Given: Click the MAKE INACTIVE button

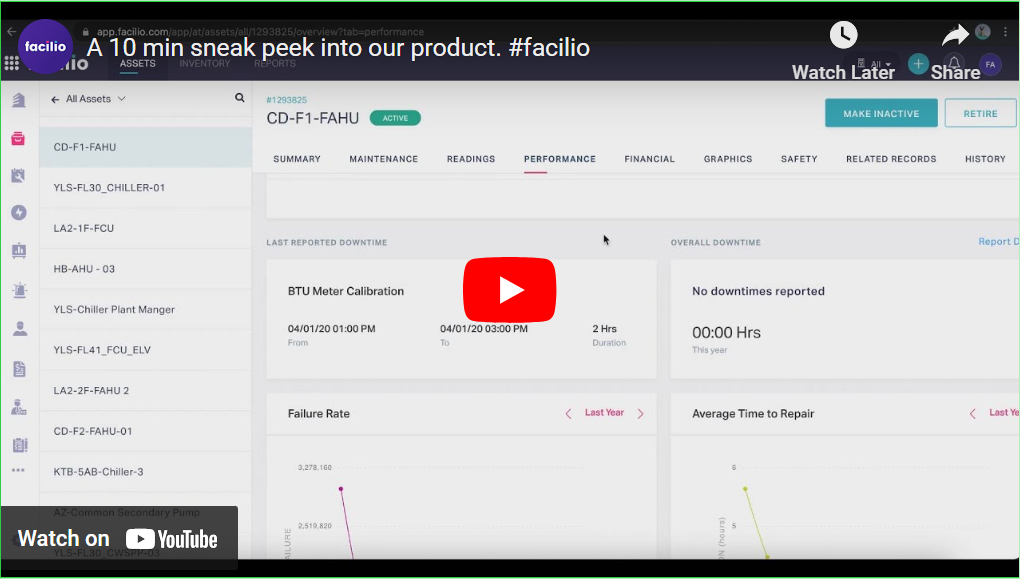Looking at the screenshot, I should (881, 112).
